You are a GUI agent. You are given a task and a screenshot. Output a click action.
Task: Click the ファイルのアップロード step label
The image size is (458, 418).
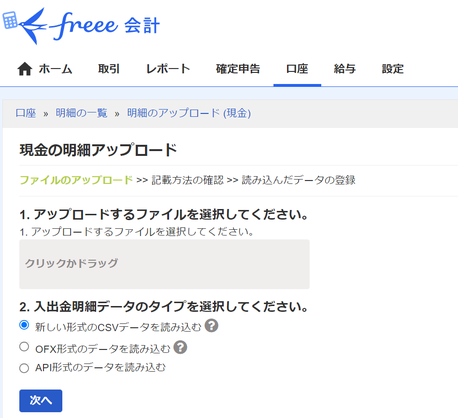pyautogui.click(x=76, y=180)
